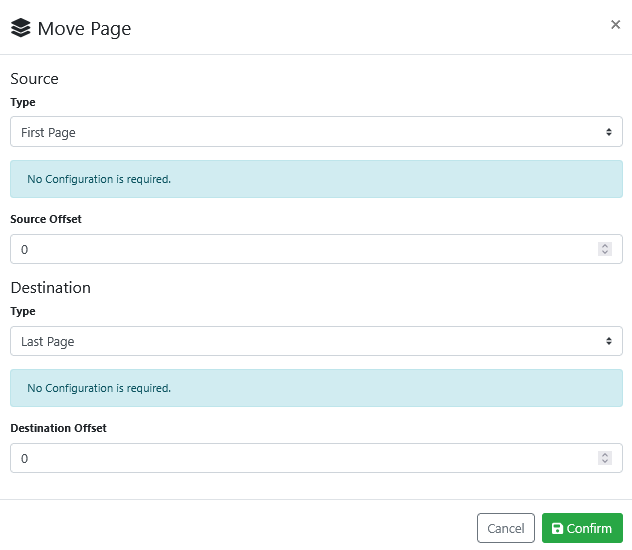Decrease Destination Offset with spinner down arrow
The width and height of the screenshot is (632, 550).
pos(604,462)
